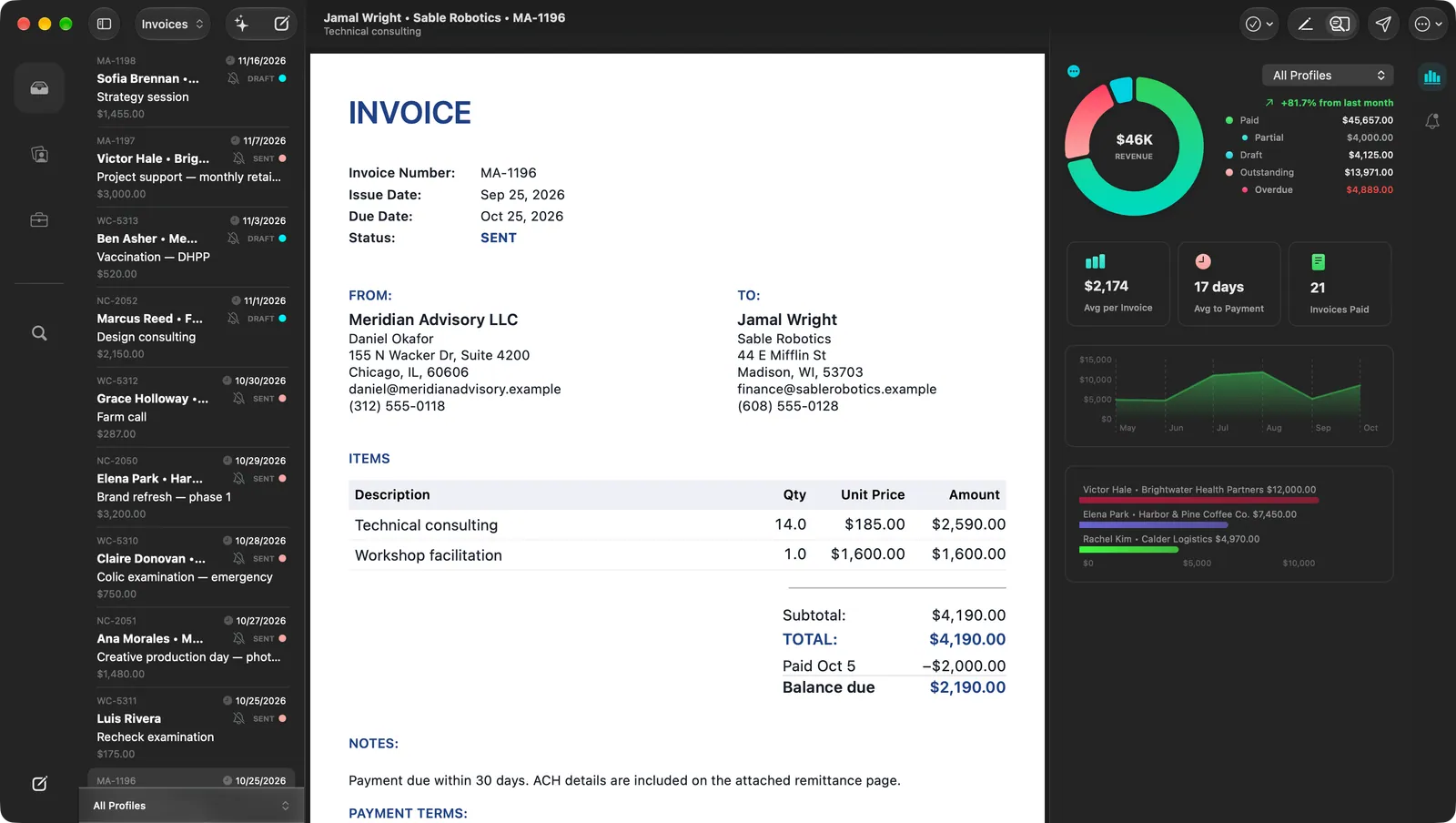Click the pencil edit invoice icon

tap(1305, 25)
